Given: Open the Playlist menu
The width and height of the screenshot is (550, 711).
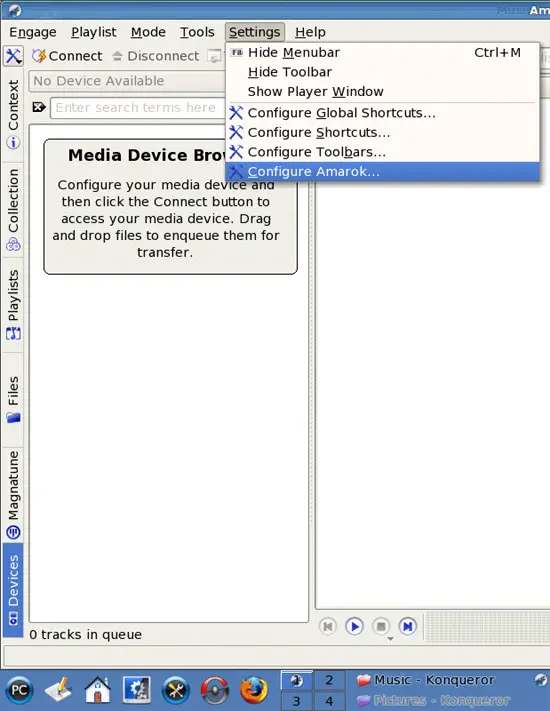Looking at the screenshot, I should pyautogui.click(x=93, y=32).
